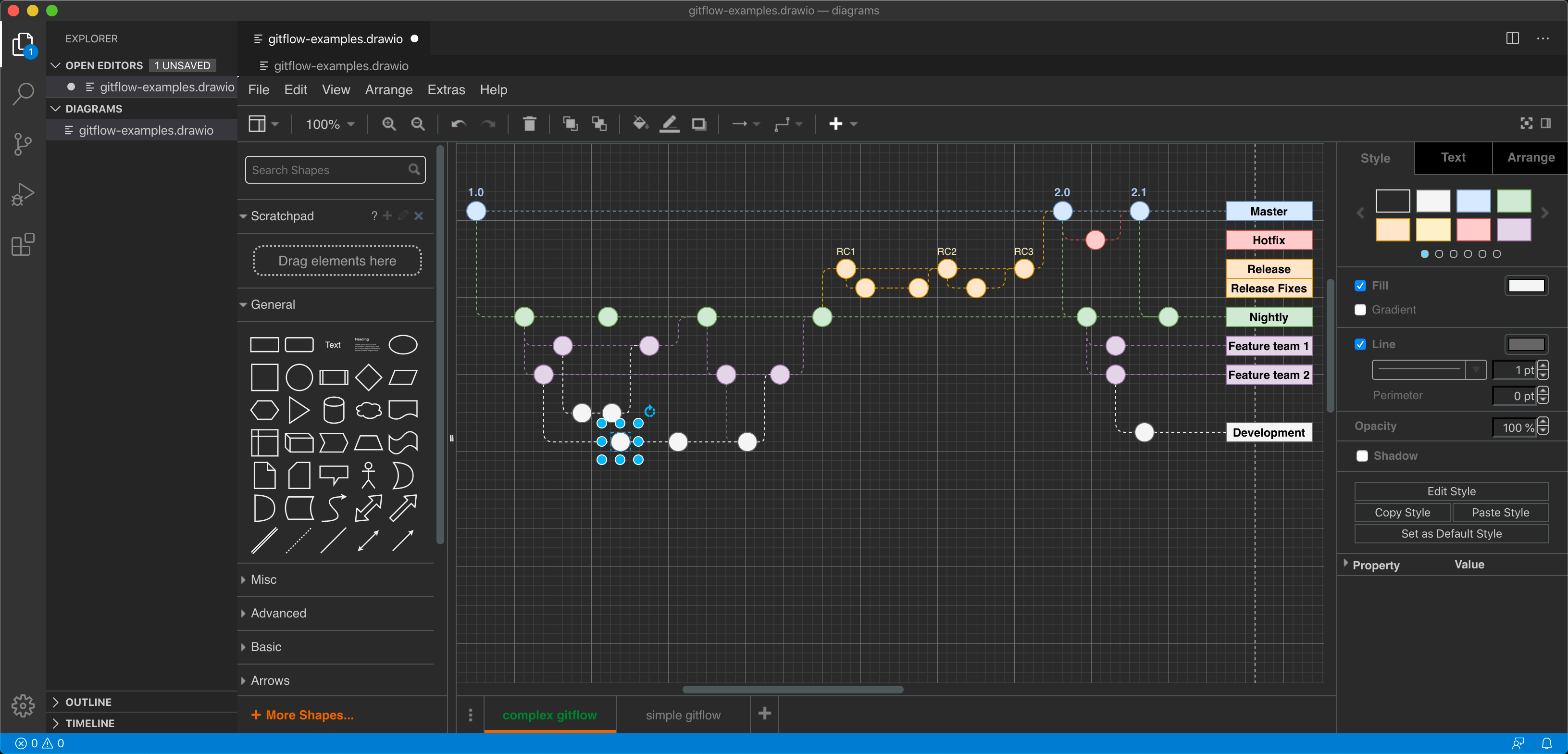Screen dimensions: 1568x754
Task: Enable the Gradient checkbox
Action: tap(1362, 310)
